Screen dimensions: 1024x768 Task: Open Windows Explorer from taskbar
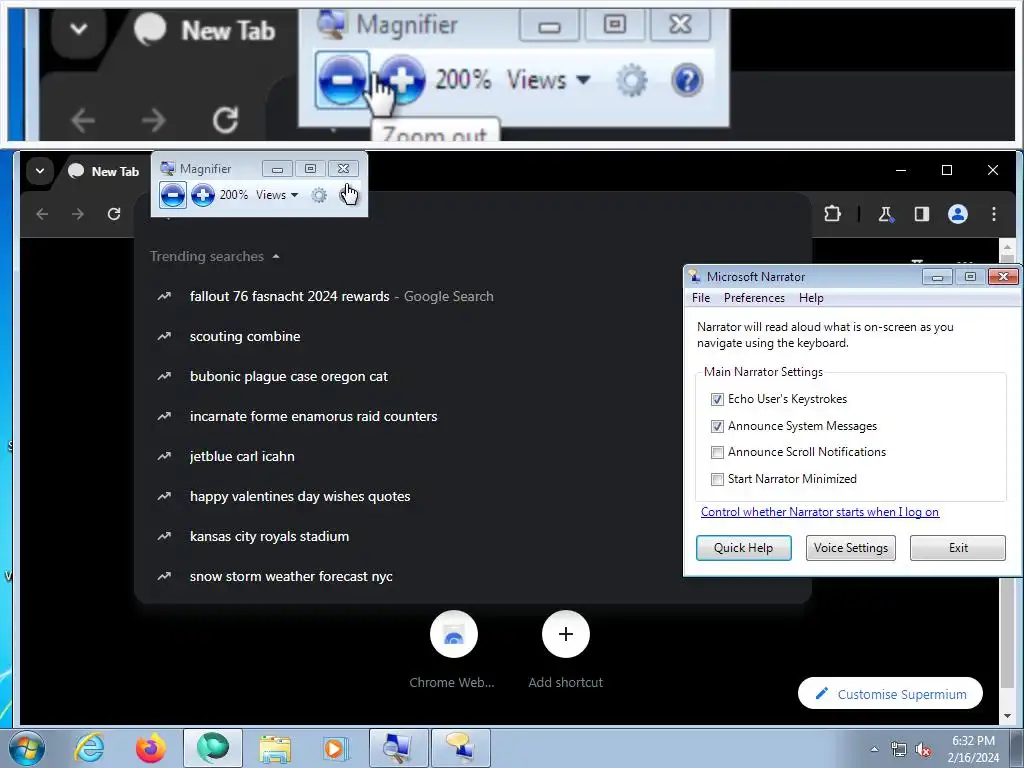275,748
